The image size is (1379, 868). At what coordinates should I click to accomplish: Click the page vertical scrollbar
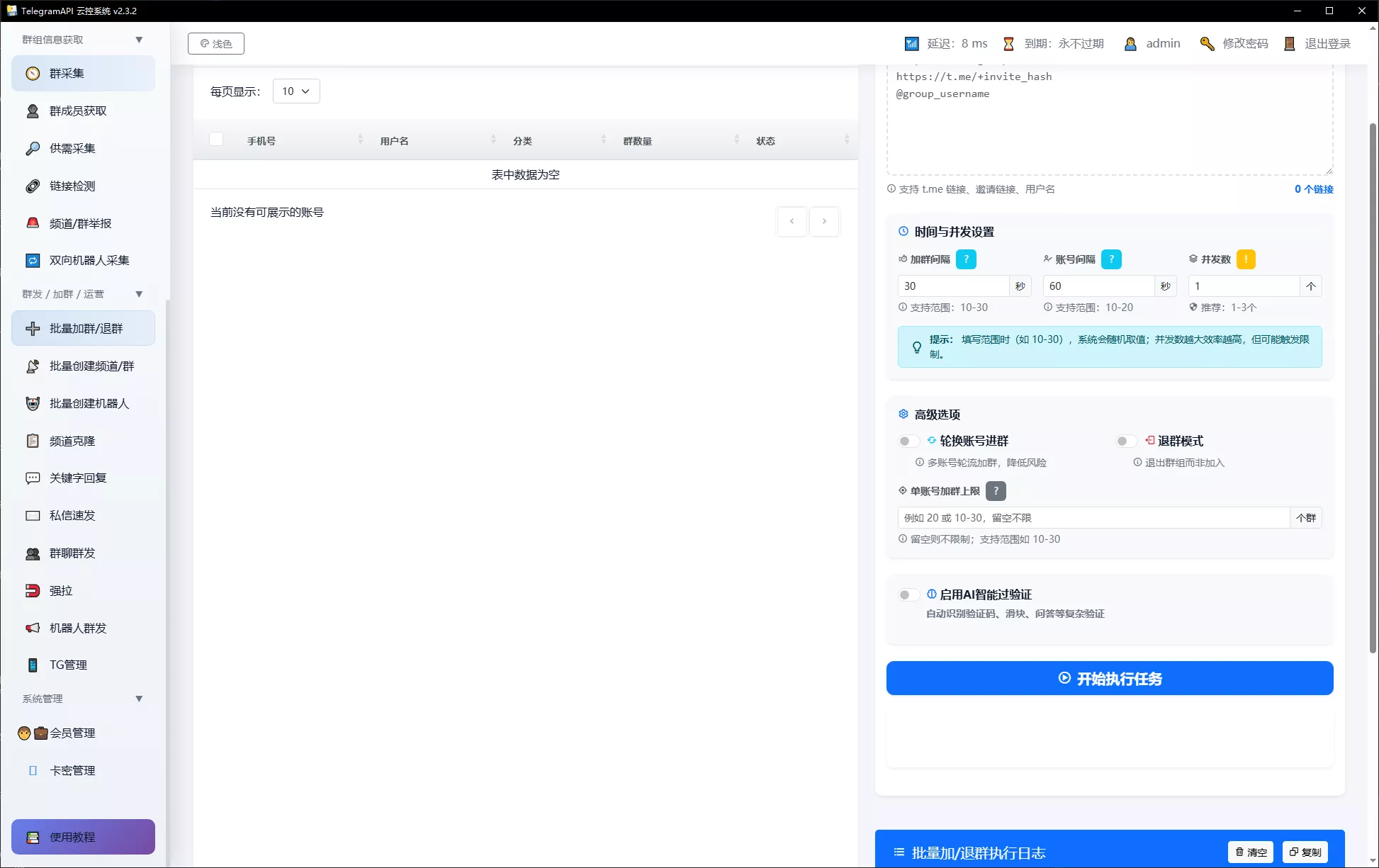(1373, 388)
